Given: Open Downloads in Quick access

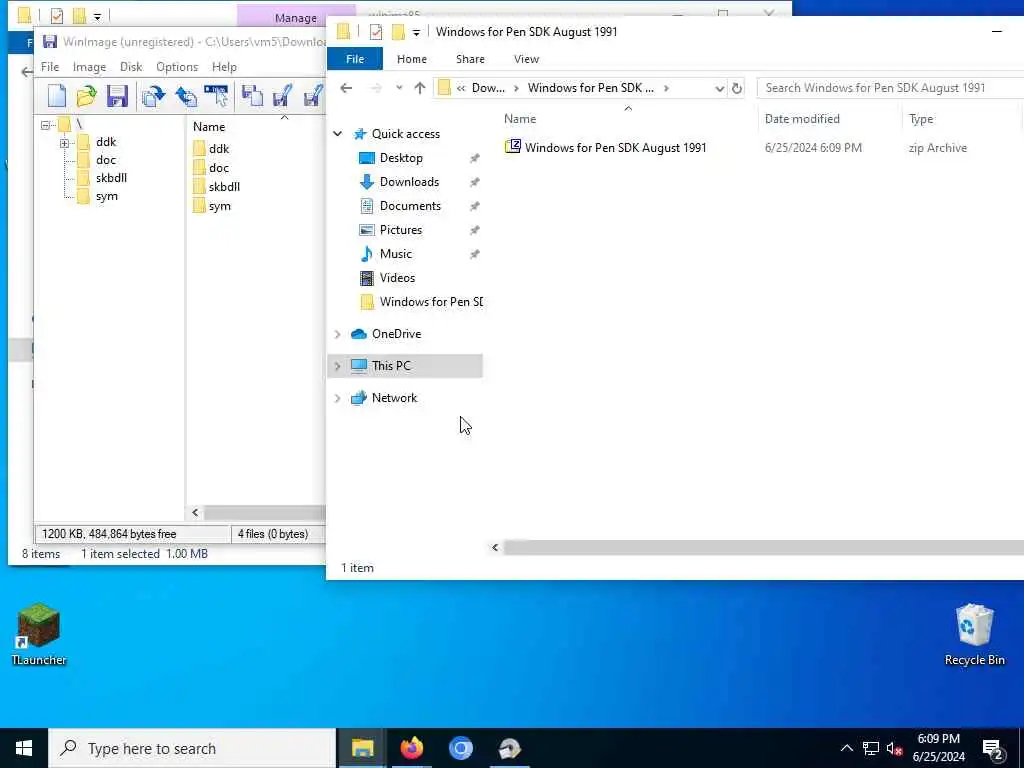Looking at the screenshot, I should click(409, 182).
